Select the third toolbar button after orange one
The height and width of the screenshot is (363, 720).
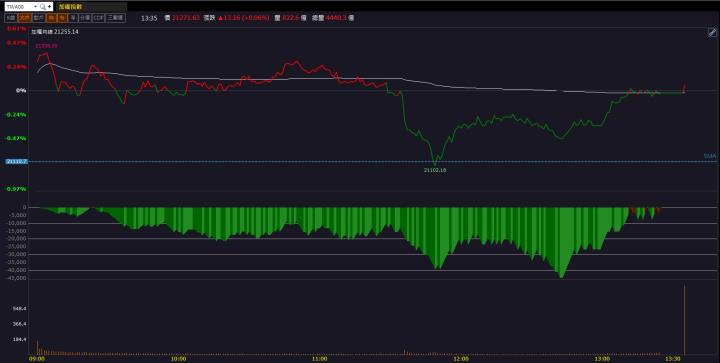tap(39, 18)
